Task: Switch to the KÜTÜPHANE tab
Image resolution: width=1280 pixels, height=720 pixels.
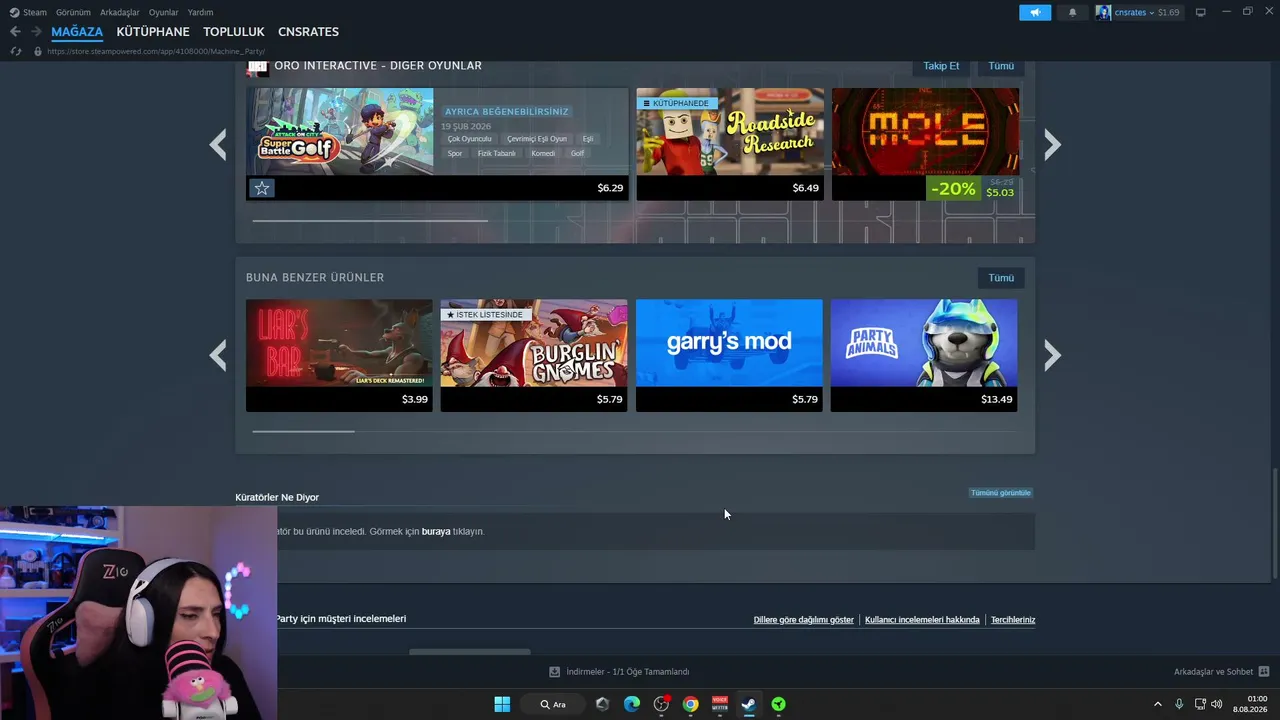Action: [153, 32]
